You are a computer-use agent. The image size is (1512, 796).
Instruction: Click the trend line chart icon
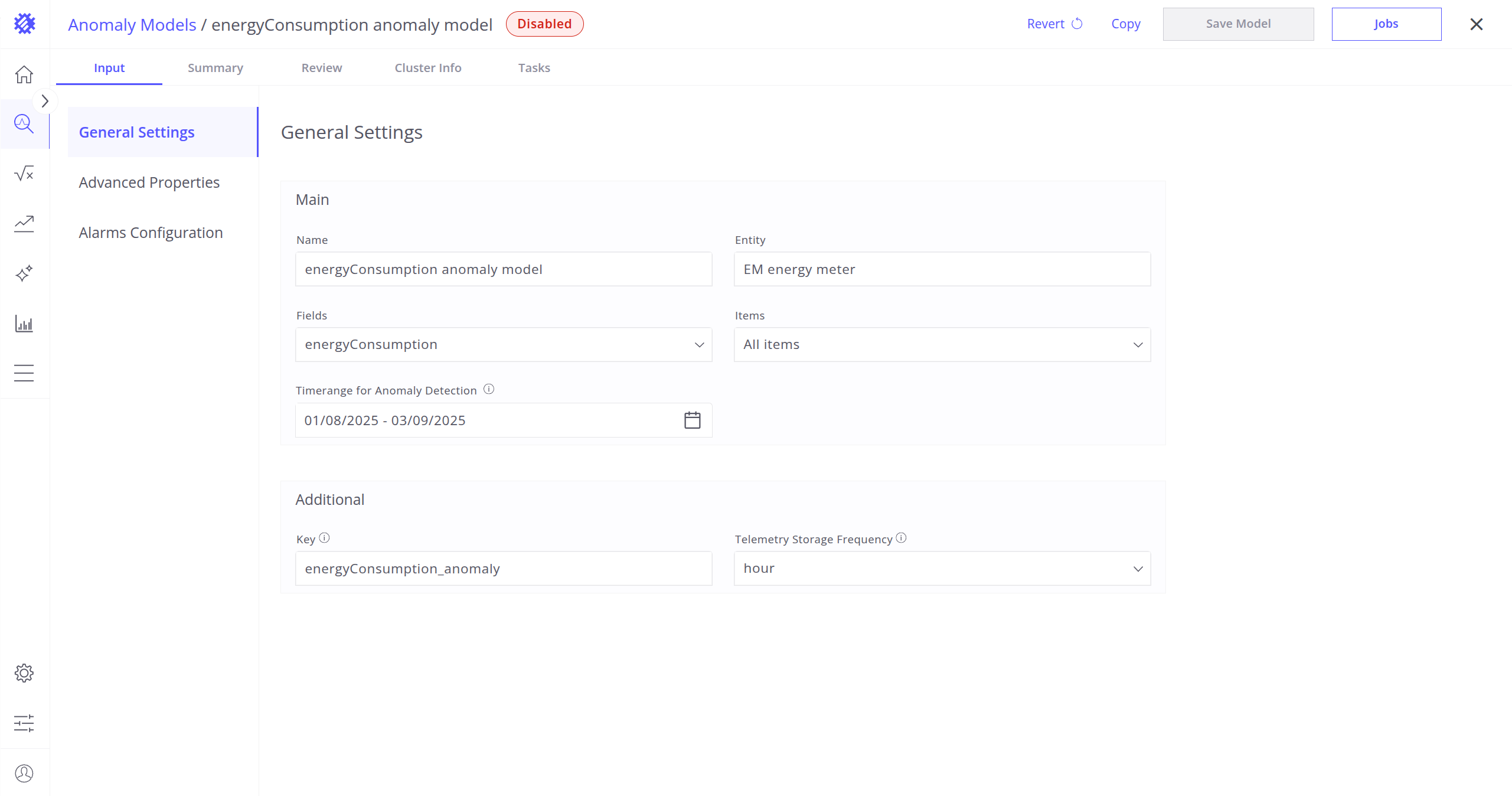coord(24,224)
